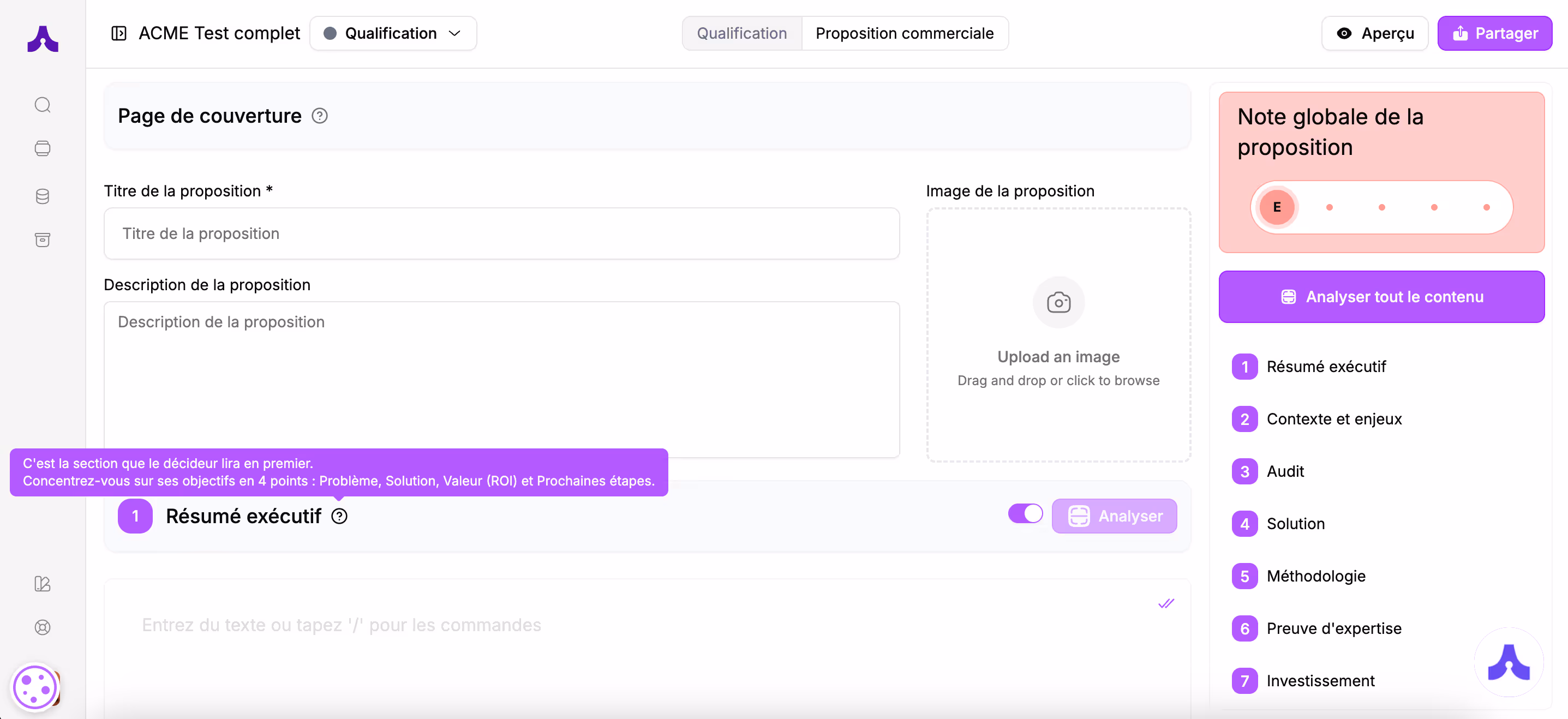The image size is (1568, 719).
Task: Open the database icon in sidebar
Action: [43, 196]
